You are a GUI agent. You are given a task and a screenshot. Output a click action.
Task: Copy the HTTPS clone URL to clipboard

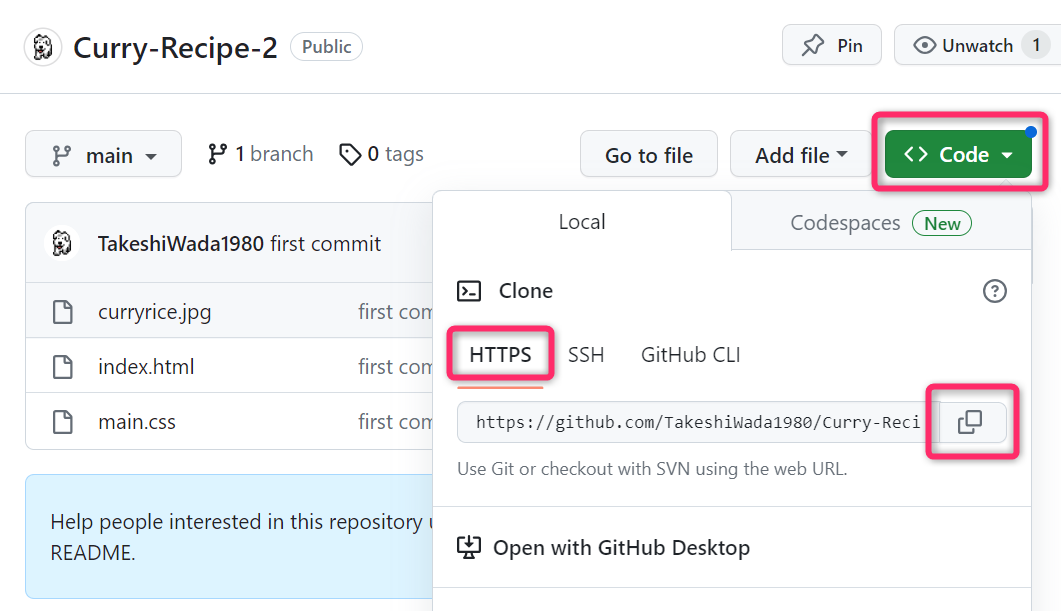click(969, 422)
